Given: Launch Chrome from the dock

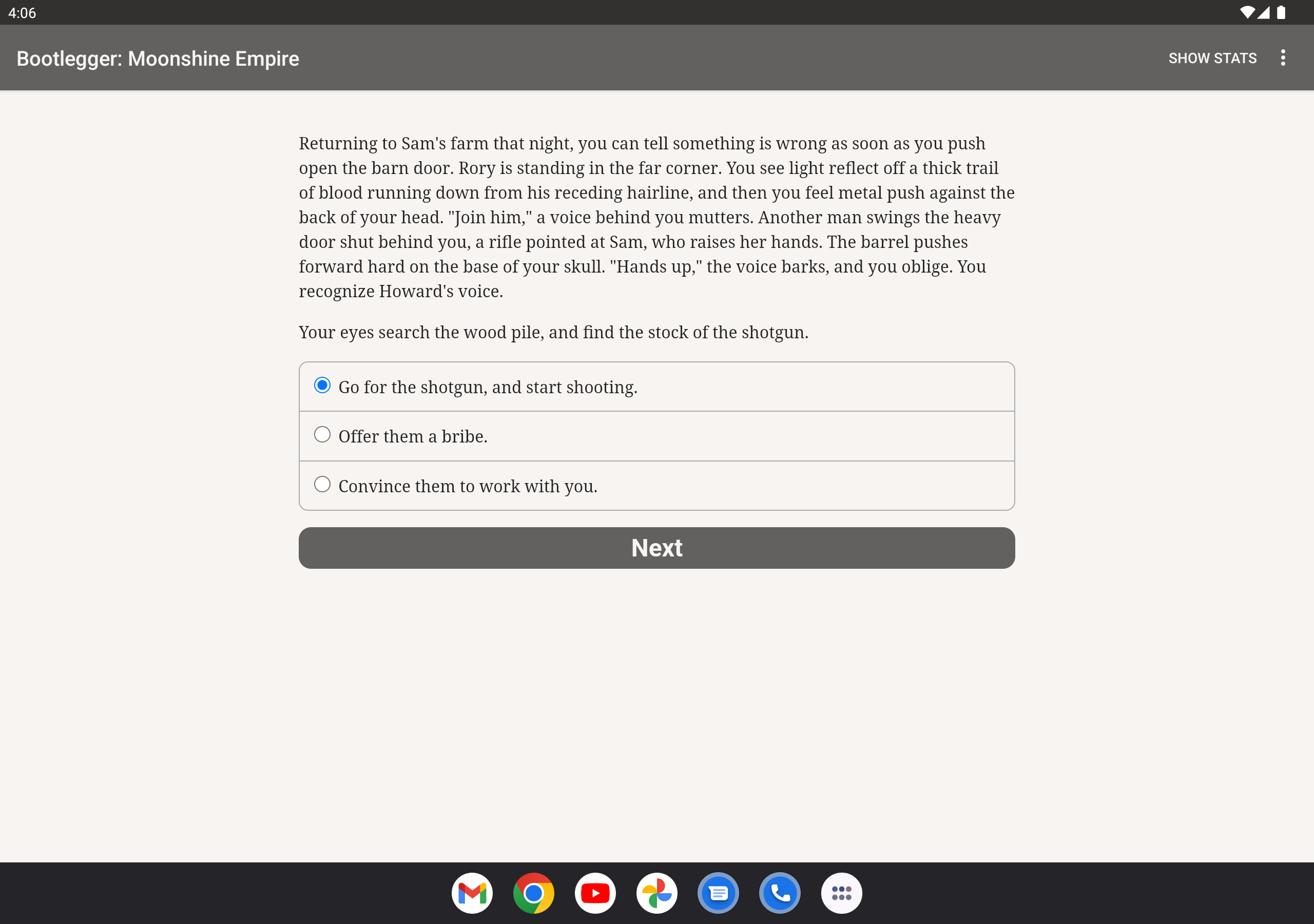Looking at the screenshot, I should pos(533,893).
